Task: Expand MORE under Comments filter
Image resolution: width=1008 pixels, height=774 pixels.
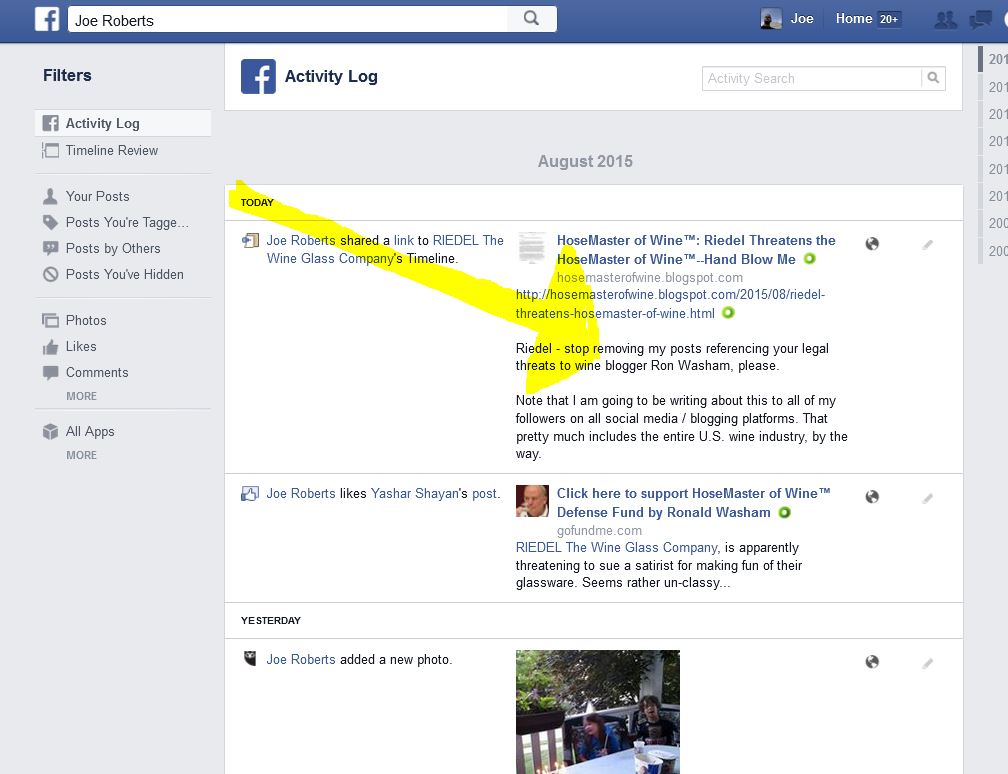Action: (x=82, y=396)
